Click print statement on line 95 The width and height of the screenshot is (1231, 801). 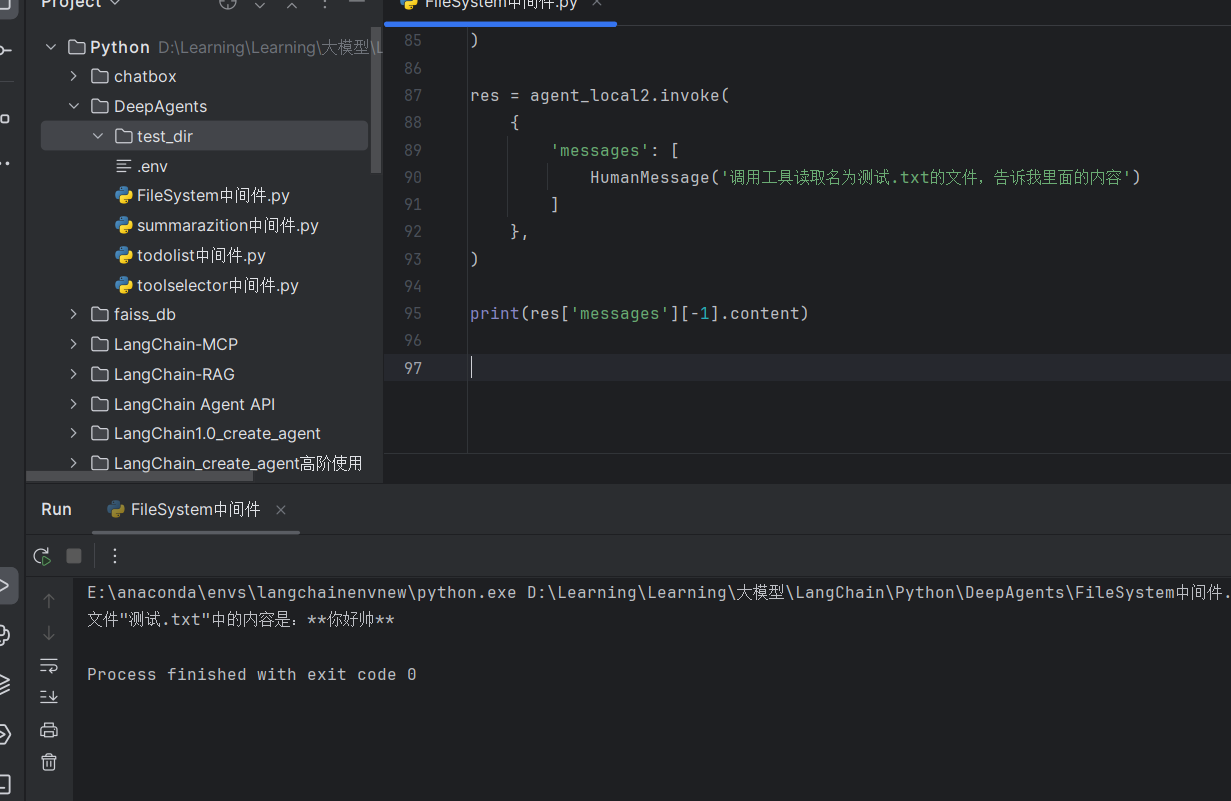(639, 314)
